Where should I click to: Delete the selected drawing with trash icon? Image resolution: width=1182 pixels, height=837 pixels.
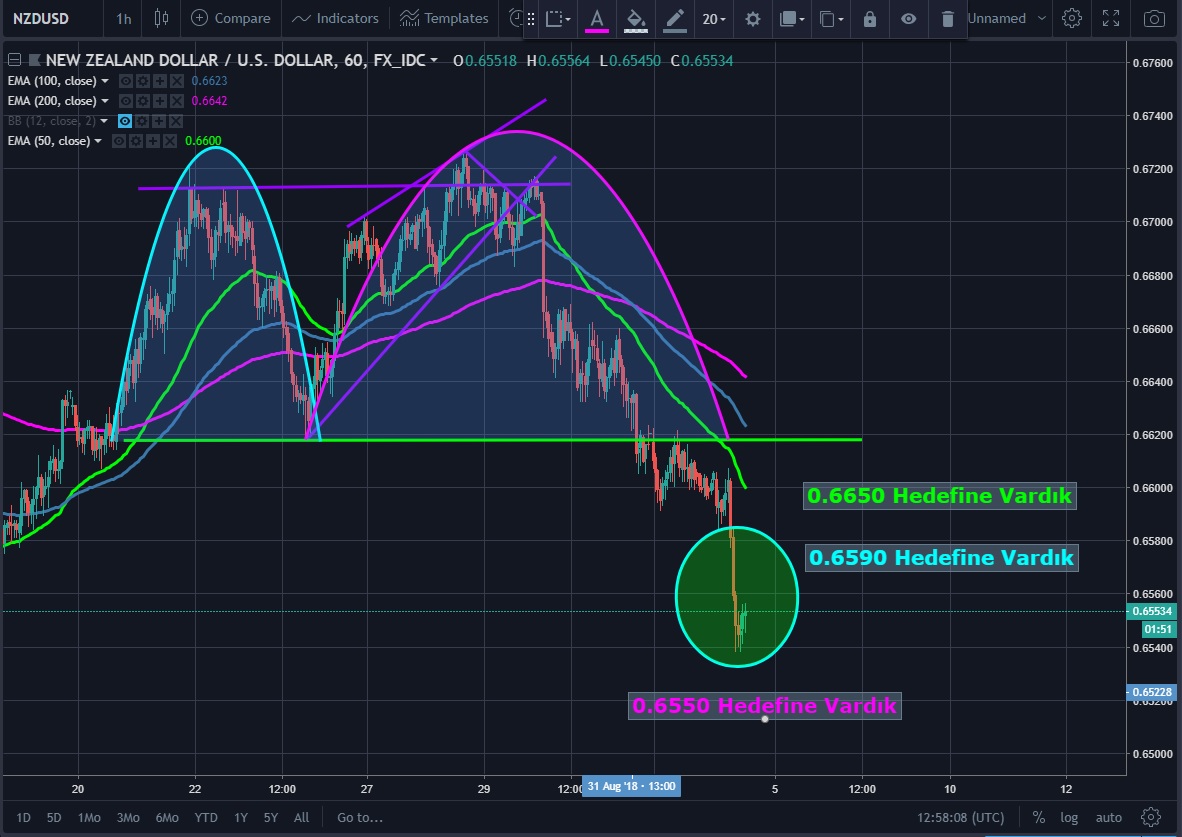point(947,19)
